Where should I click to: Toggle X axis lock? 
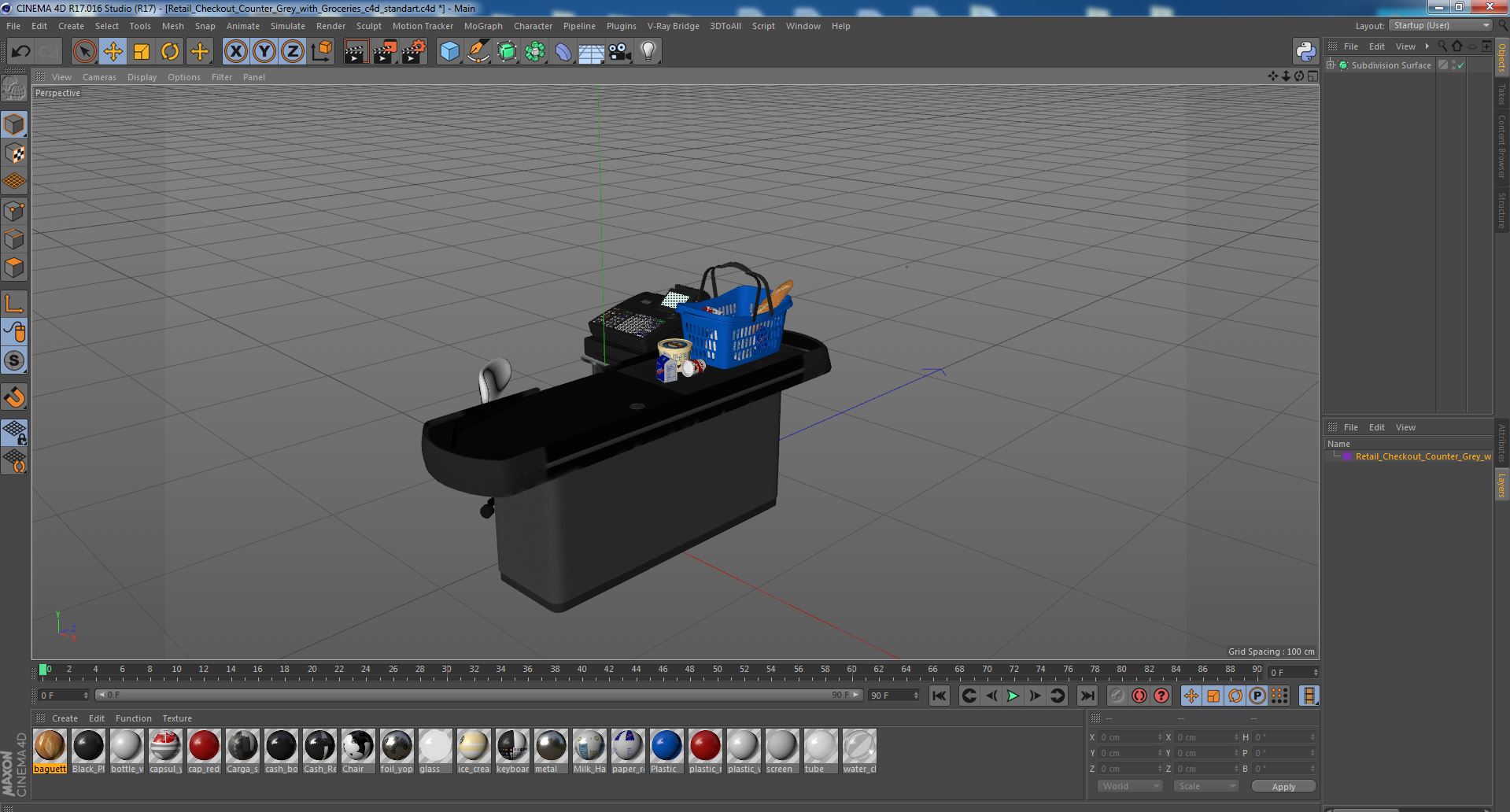(235, 52)
